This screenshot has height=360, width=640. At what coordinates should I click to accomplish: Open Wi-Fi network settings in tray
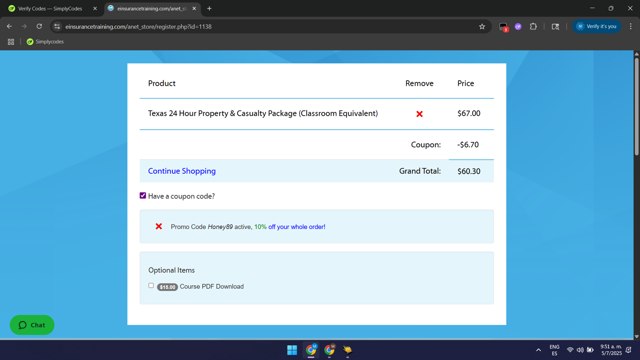[x=570, y=350]
